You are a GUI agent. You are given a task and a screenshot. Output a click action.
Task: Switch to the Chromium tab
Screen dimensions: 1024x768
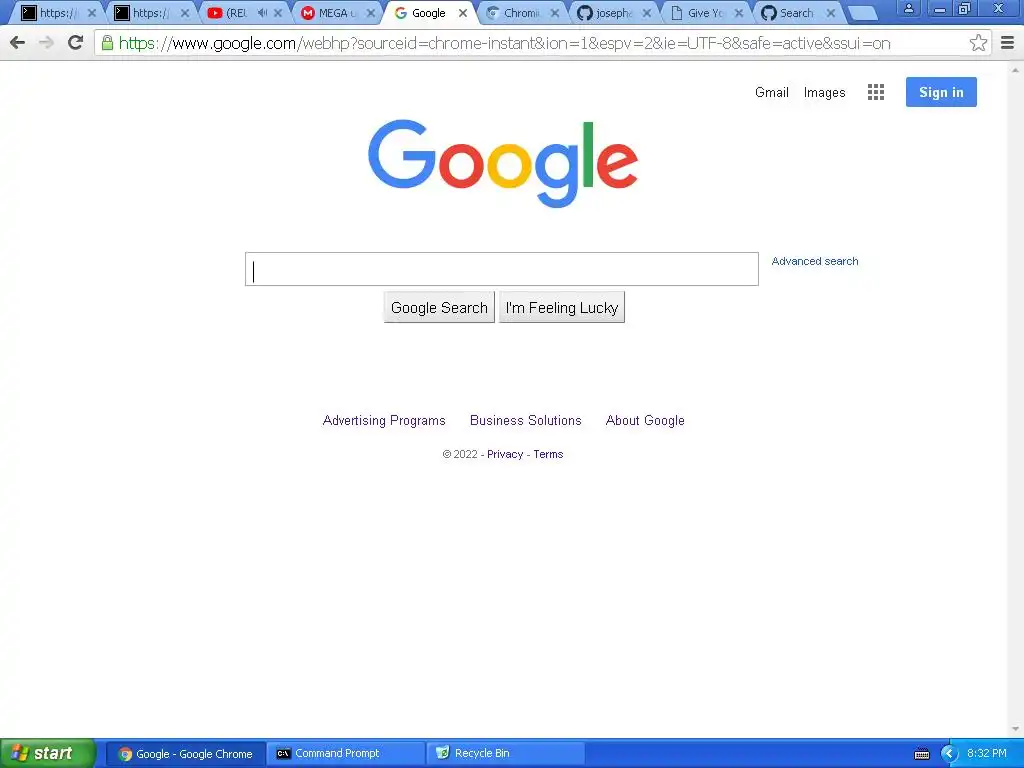pyautogui.click(x=522, y=13)
